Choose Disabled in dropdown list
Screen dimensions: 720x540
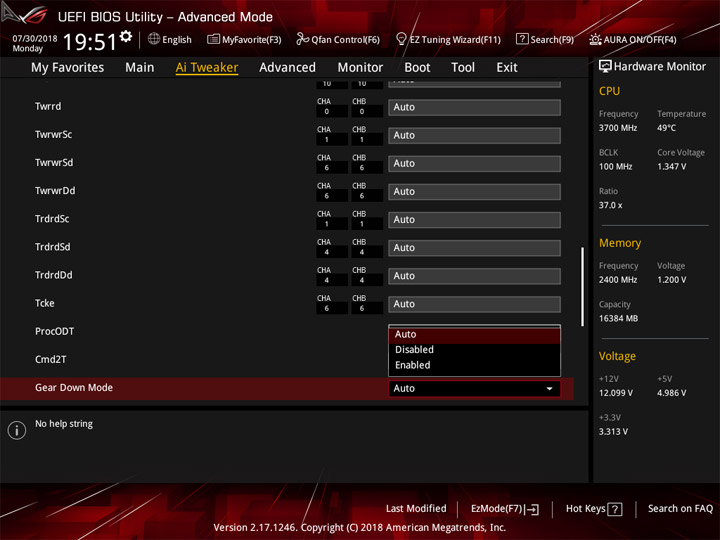click(474, 350)
